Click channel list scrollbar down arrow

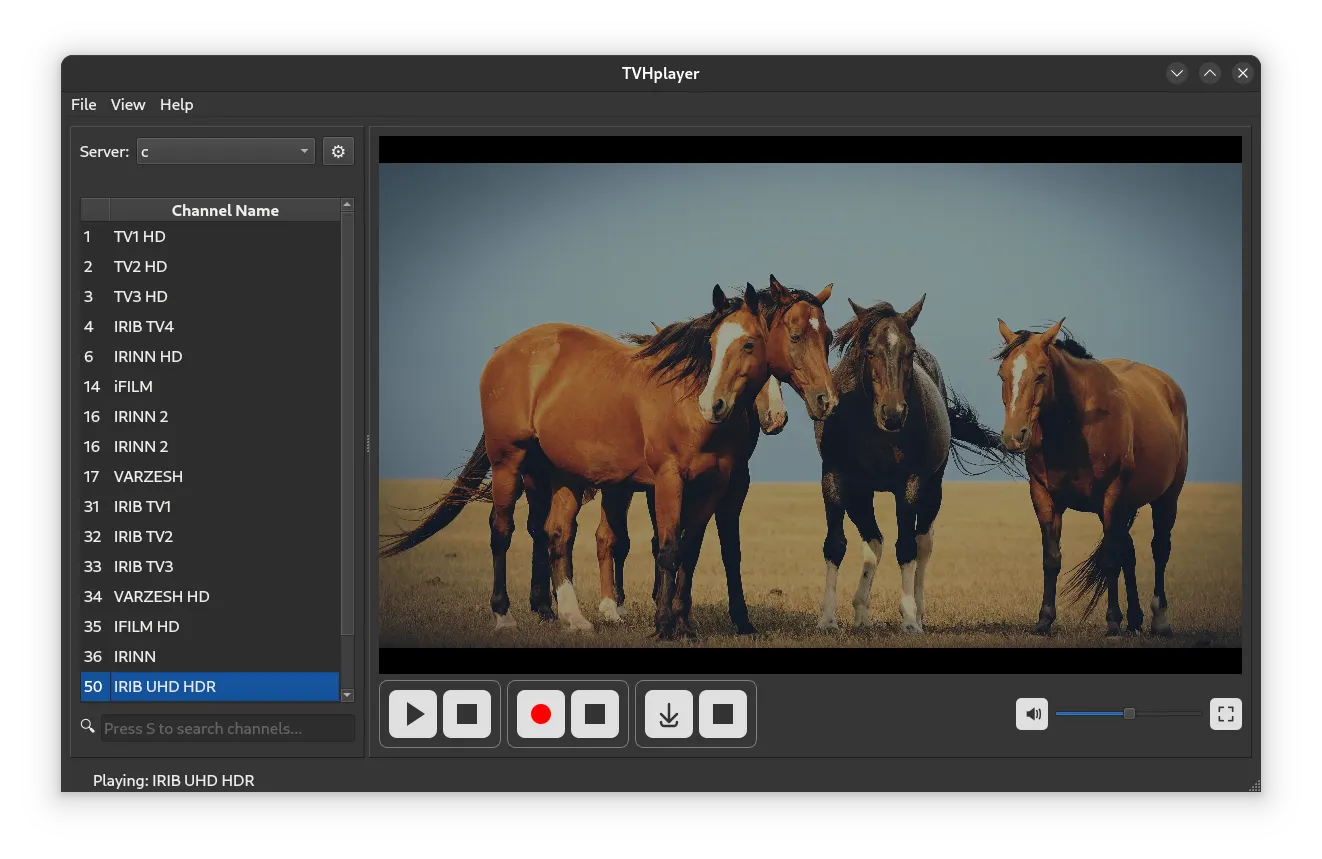click(x=347, y=695)
